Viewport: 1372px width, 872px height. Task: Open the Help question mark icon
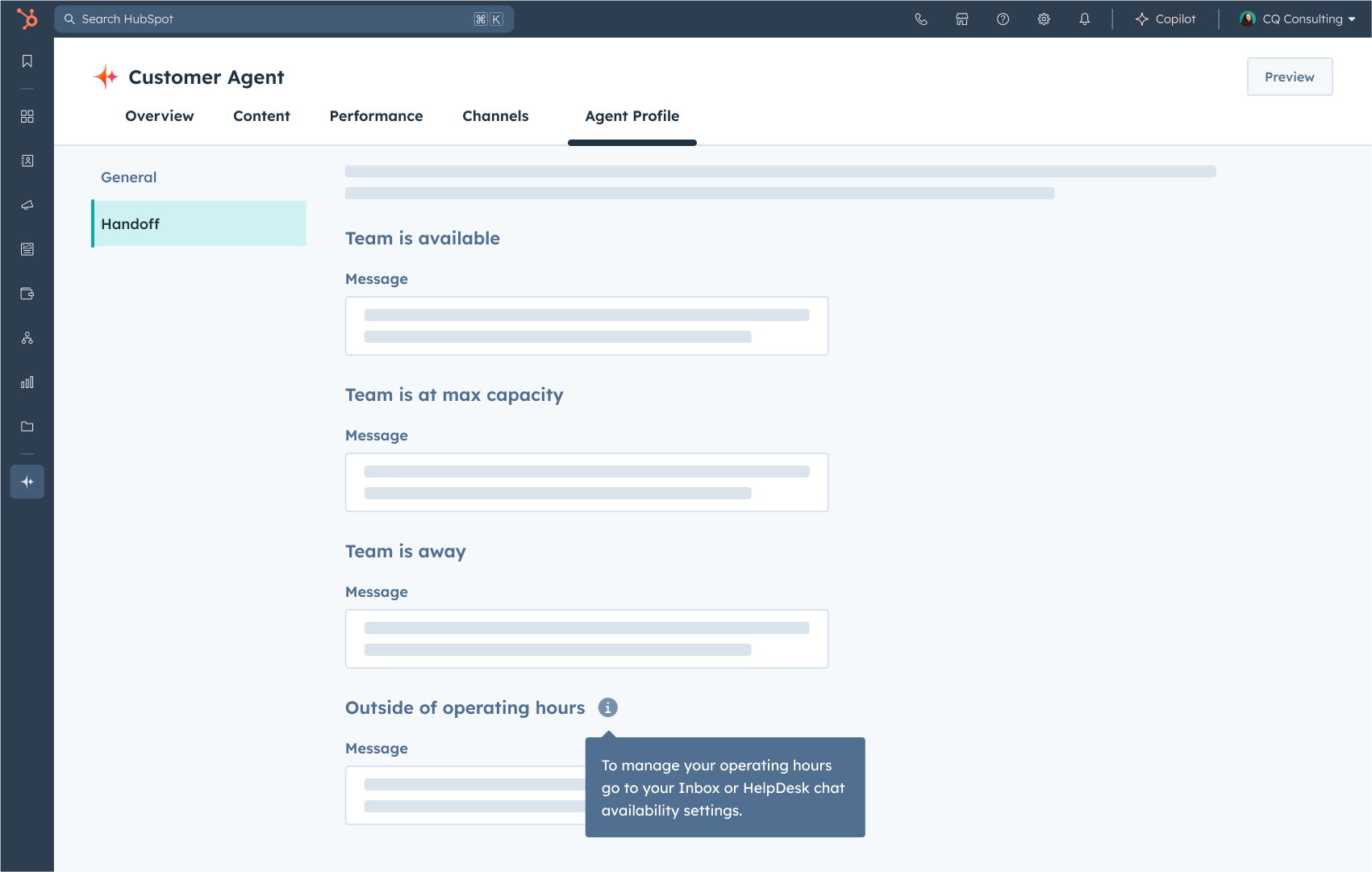coord(1003,19)
